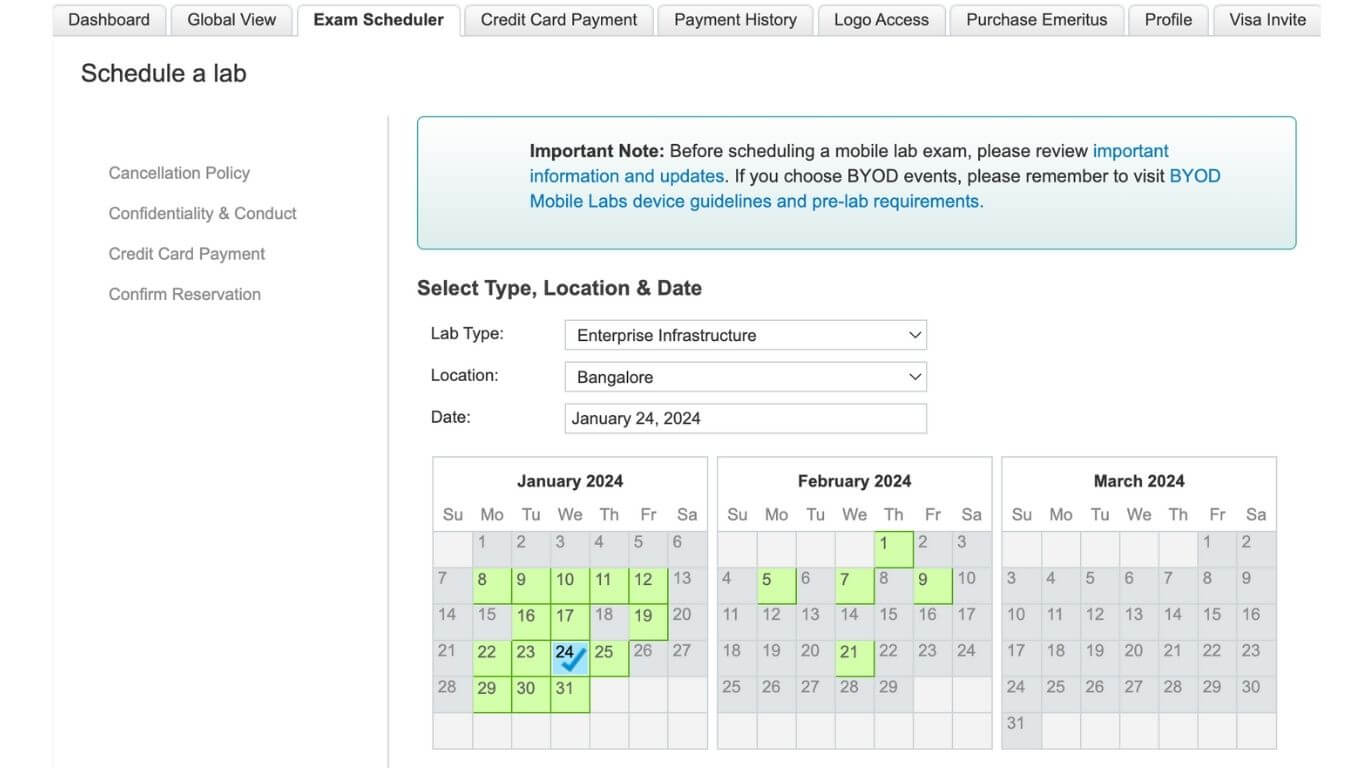
Task: Switch to the Payment History tab
Action: tap(734, 19)
